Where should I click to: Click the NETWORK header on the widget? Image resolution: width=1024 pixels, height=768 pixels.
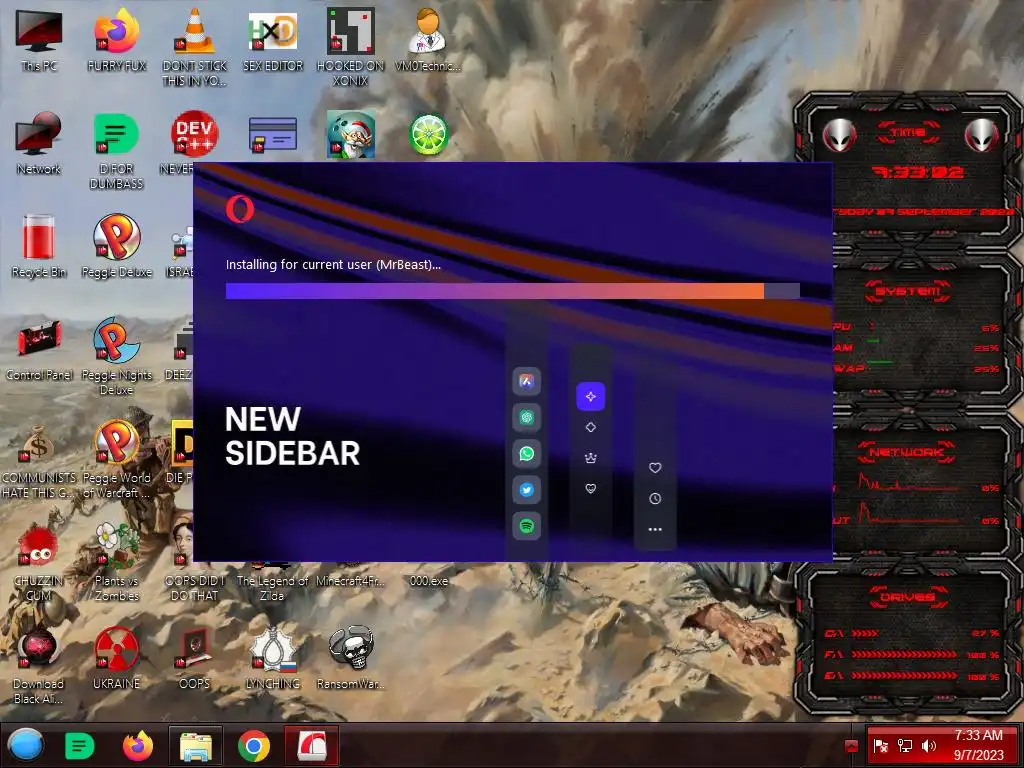[908, 452]
